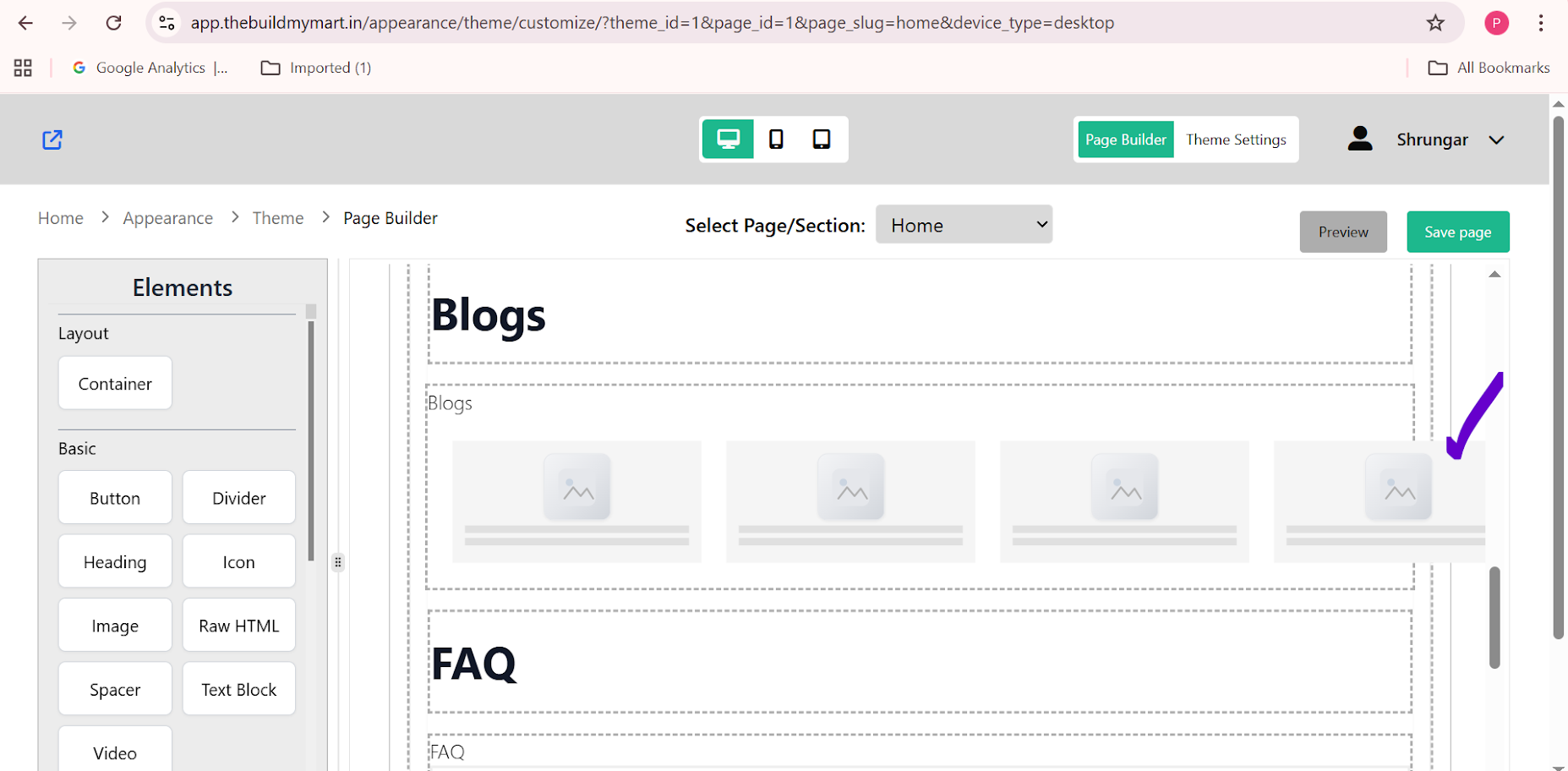Select the Video element

[x=115, y=749]
